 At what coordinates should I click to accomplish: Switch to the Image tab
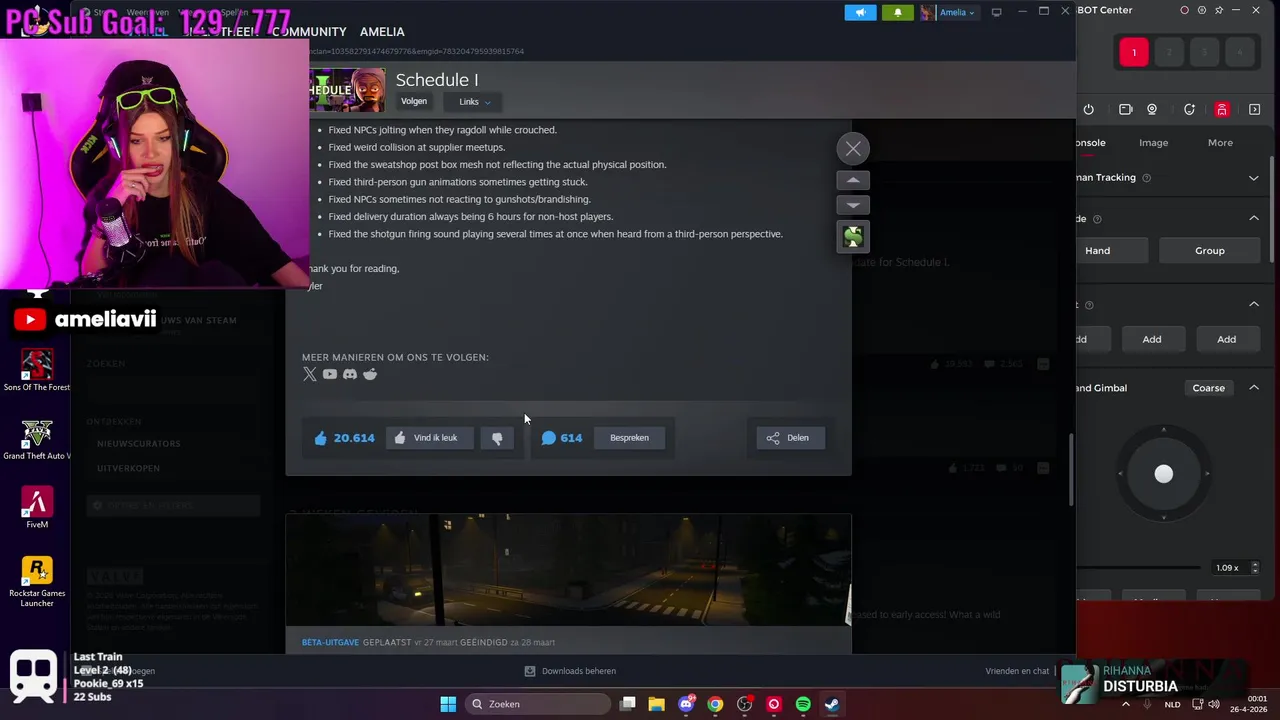tap(1153, 143)
